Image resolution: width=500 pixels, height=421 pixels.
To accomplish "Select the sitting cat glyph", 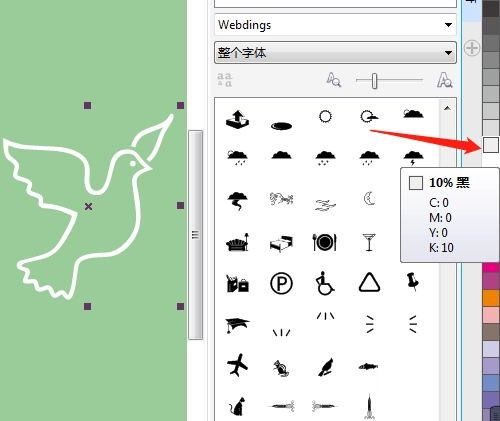I will (x=237, y=406).
